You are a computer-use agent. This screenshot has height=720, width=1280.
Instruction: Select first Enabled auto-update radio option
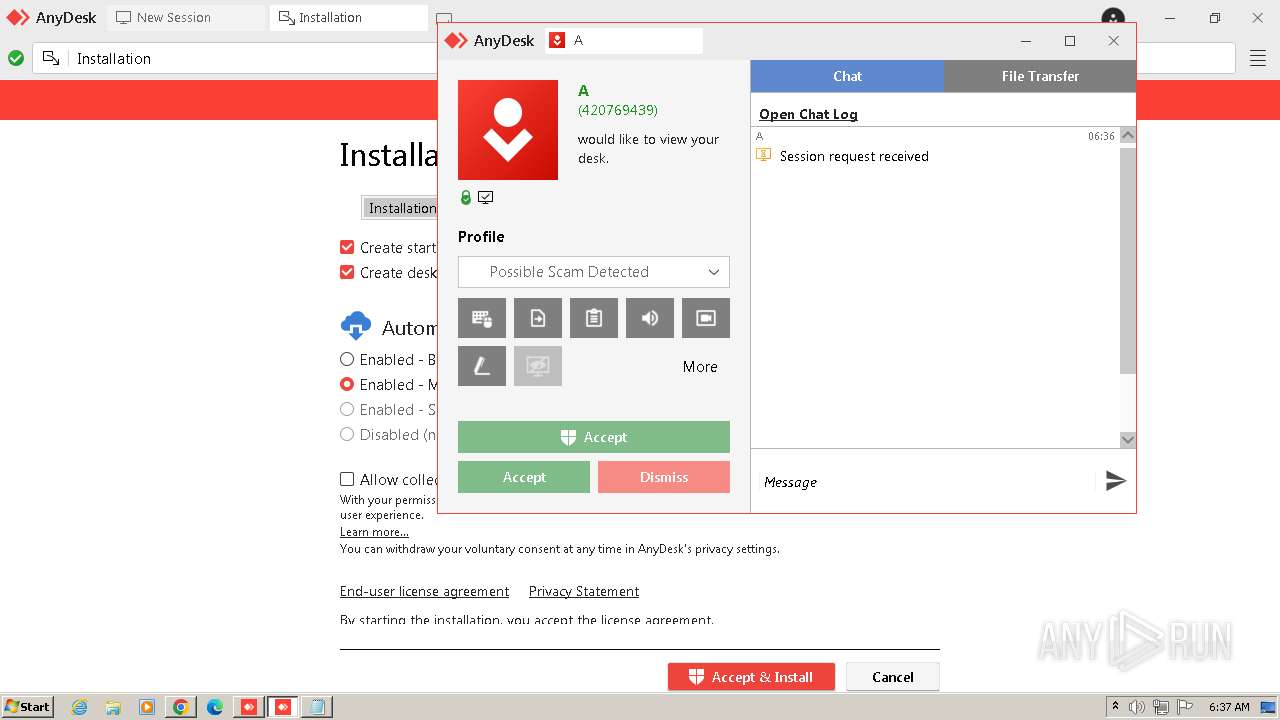tap(347, 359)
